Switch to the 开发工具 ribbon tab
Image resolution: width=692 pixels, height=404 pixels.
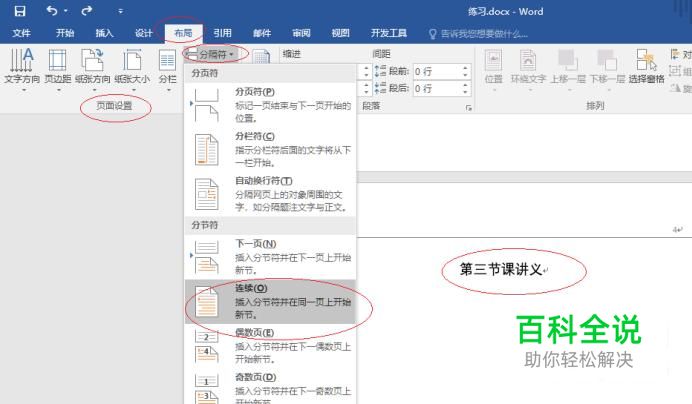coord(389,33)
